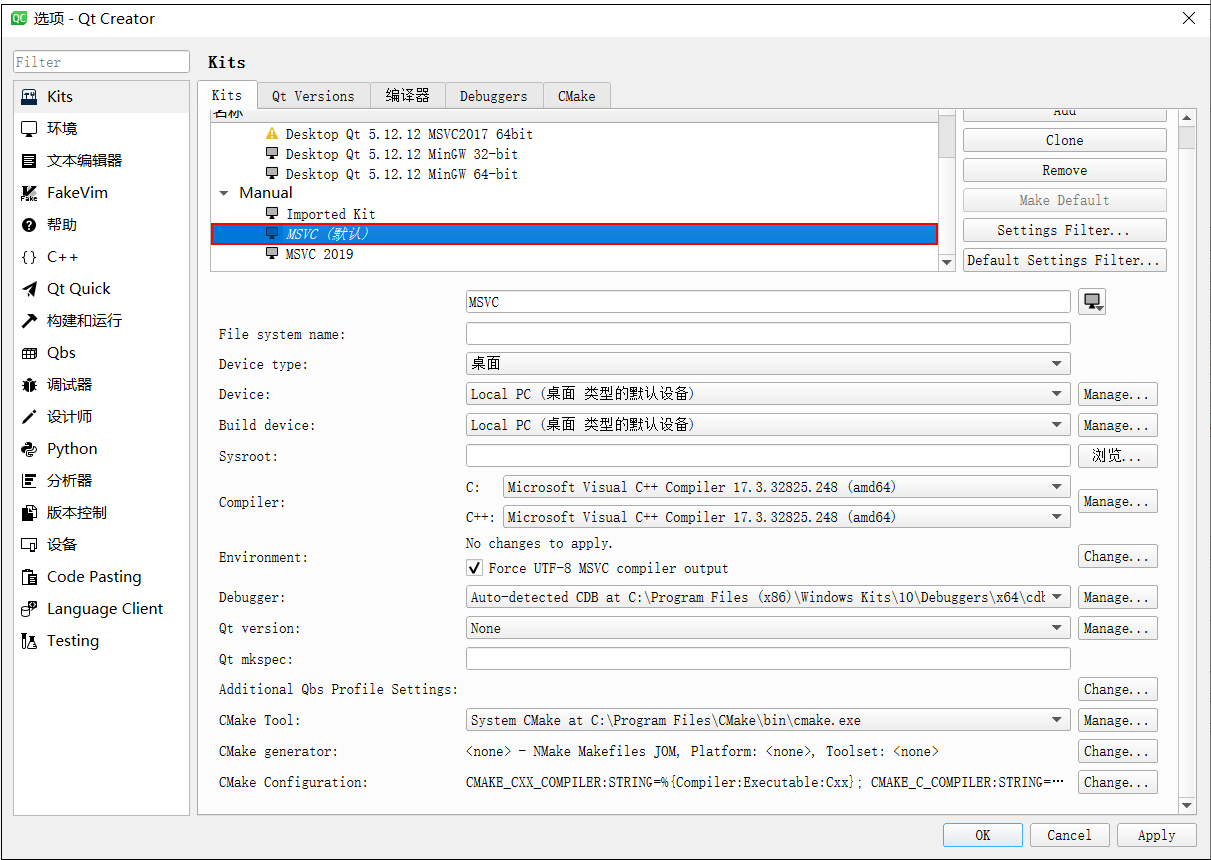Select Desktop Qt 5.12.12 MinGW 64-bit kit
The width and height of the screenshot is (1211, 860).
tap(575, 174)
